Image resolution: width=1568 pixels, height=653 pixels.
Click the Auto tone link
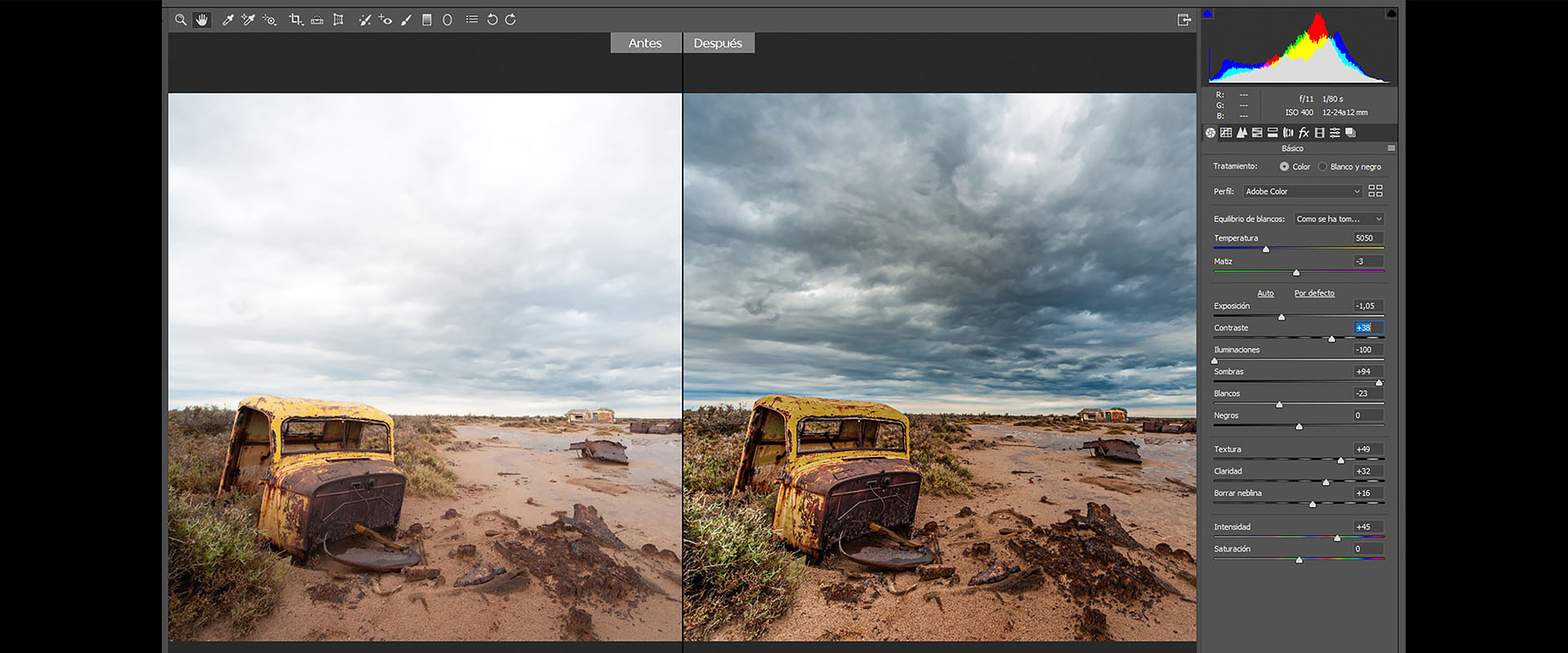click(1265, 293)
